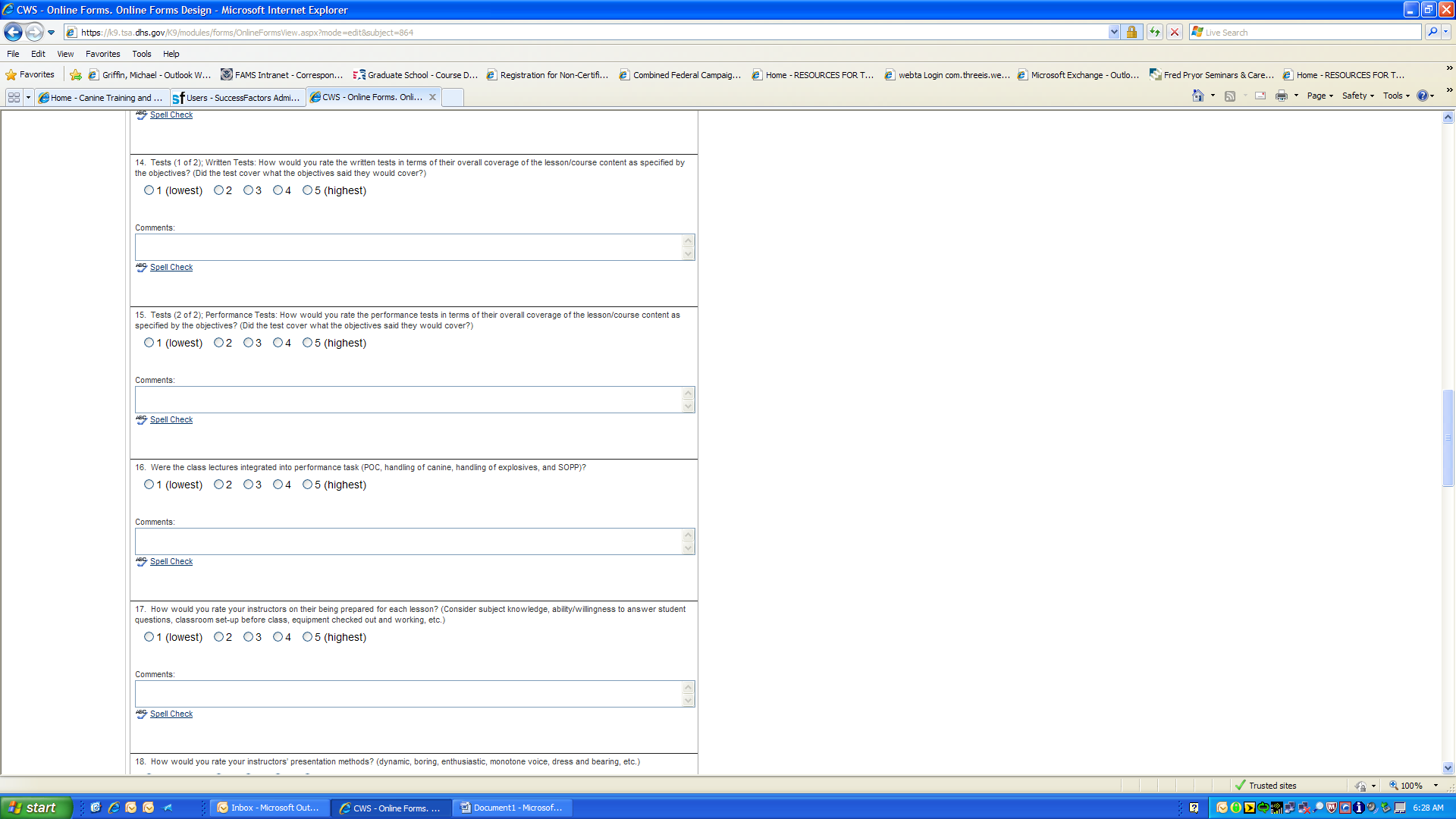The width and height of the screenshot is (1456, 819).
Task: Click the Stop loading X icon
Action: point(1175,32)
